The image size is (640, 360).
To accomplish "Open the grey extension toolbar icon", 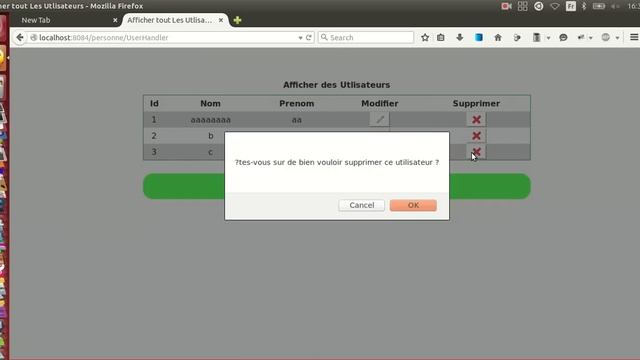I will (536, 38).
